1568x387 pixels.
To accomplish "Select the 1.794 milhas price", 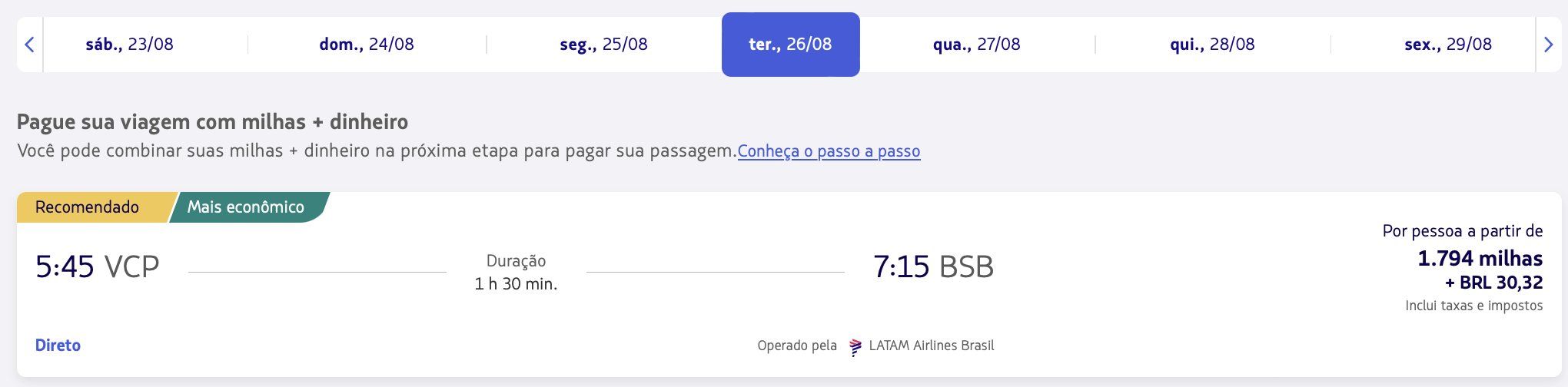I will coord(1480,258).
